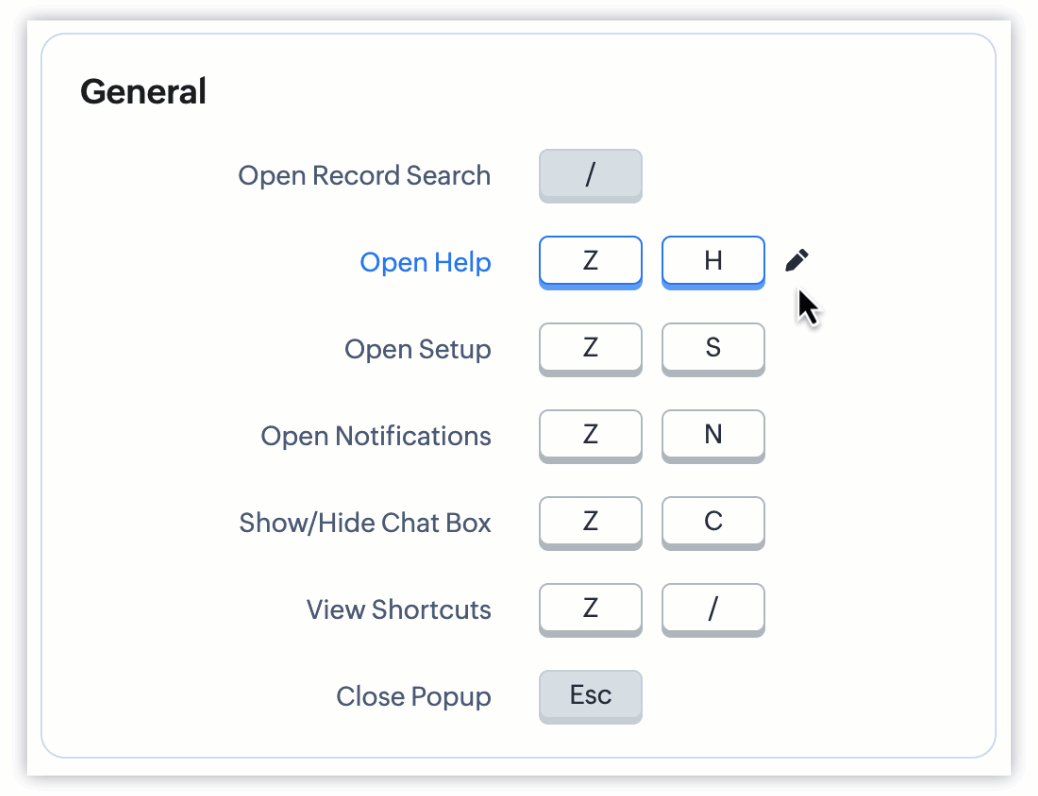The image size is (1038, 796).
Task: Select the Z key for Open Notifications
Action: click(x=590, y=436)
